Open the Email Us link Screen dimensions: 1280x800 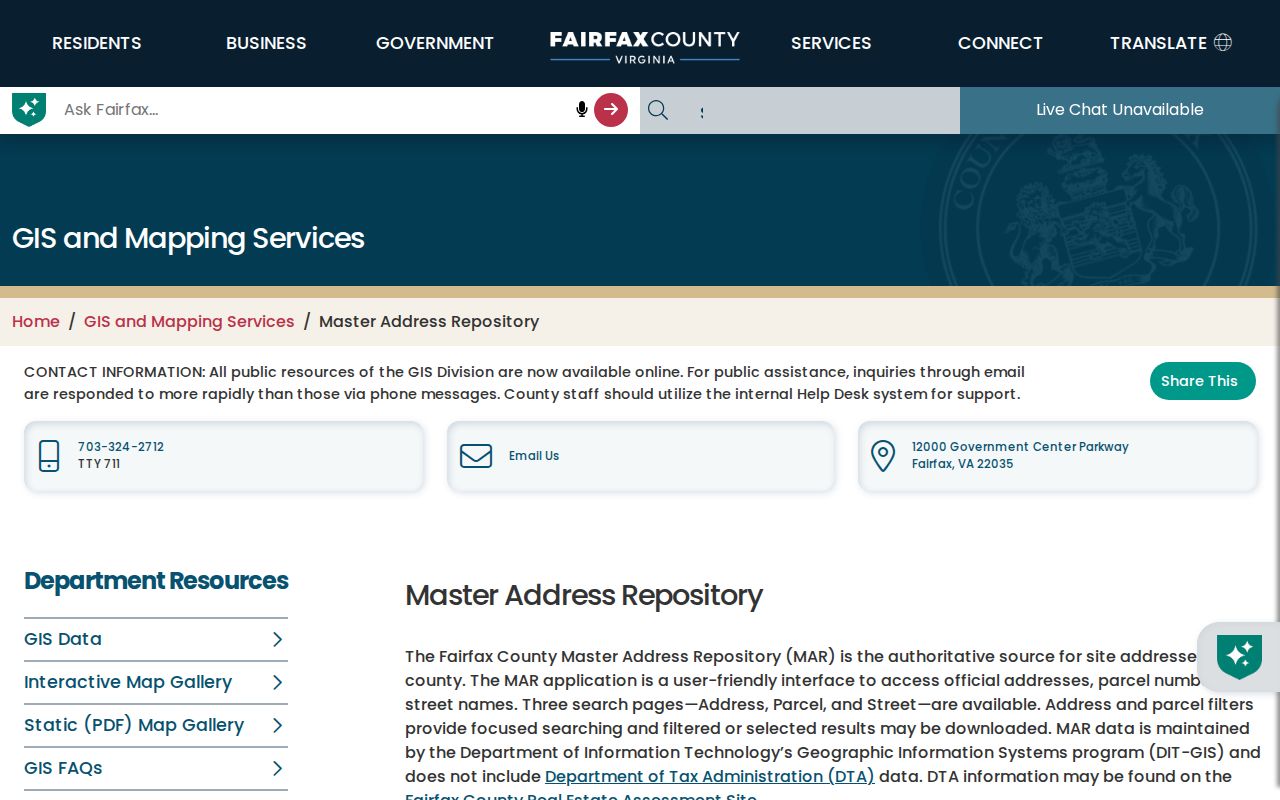click(x=534, y=456)
